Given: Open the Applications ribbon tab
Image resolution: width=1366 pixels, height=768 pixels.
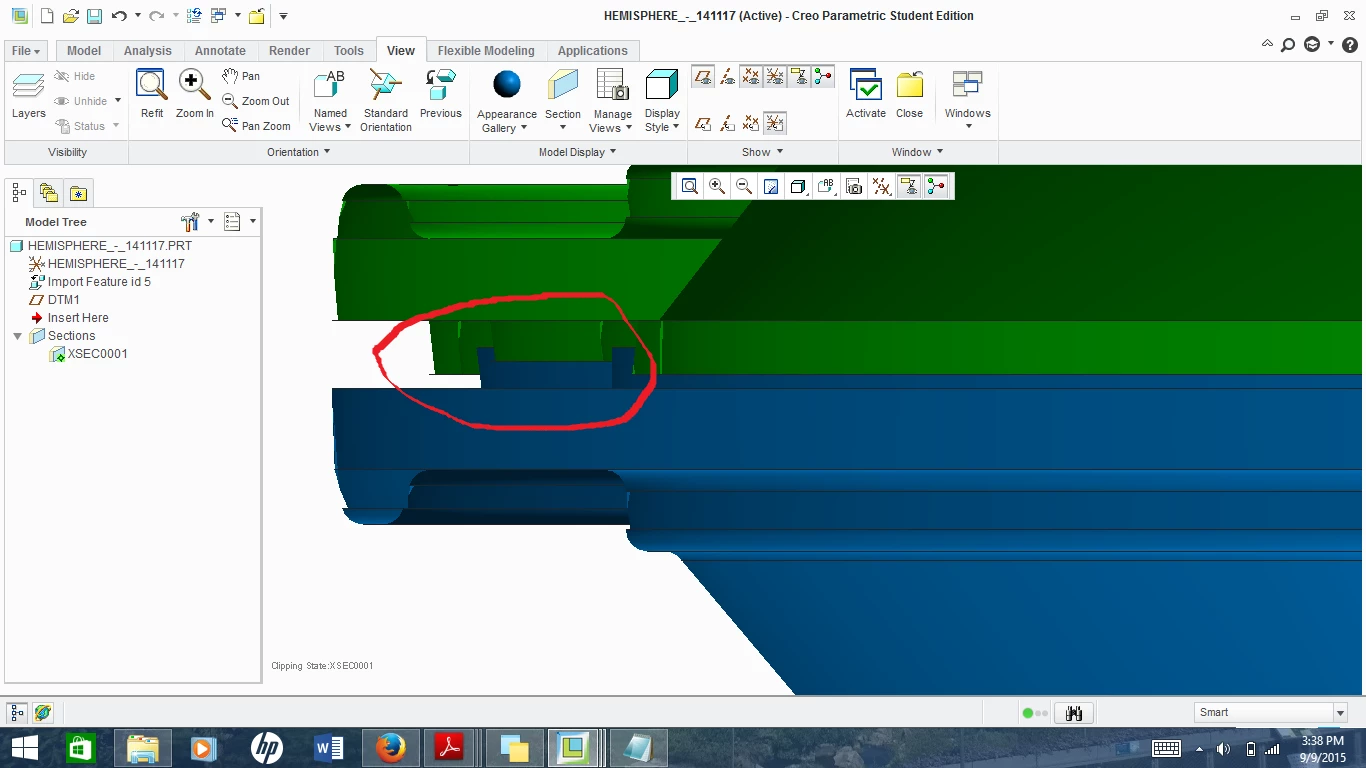Looking at the screenshot, I should click(593, 50).
